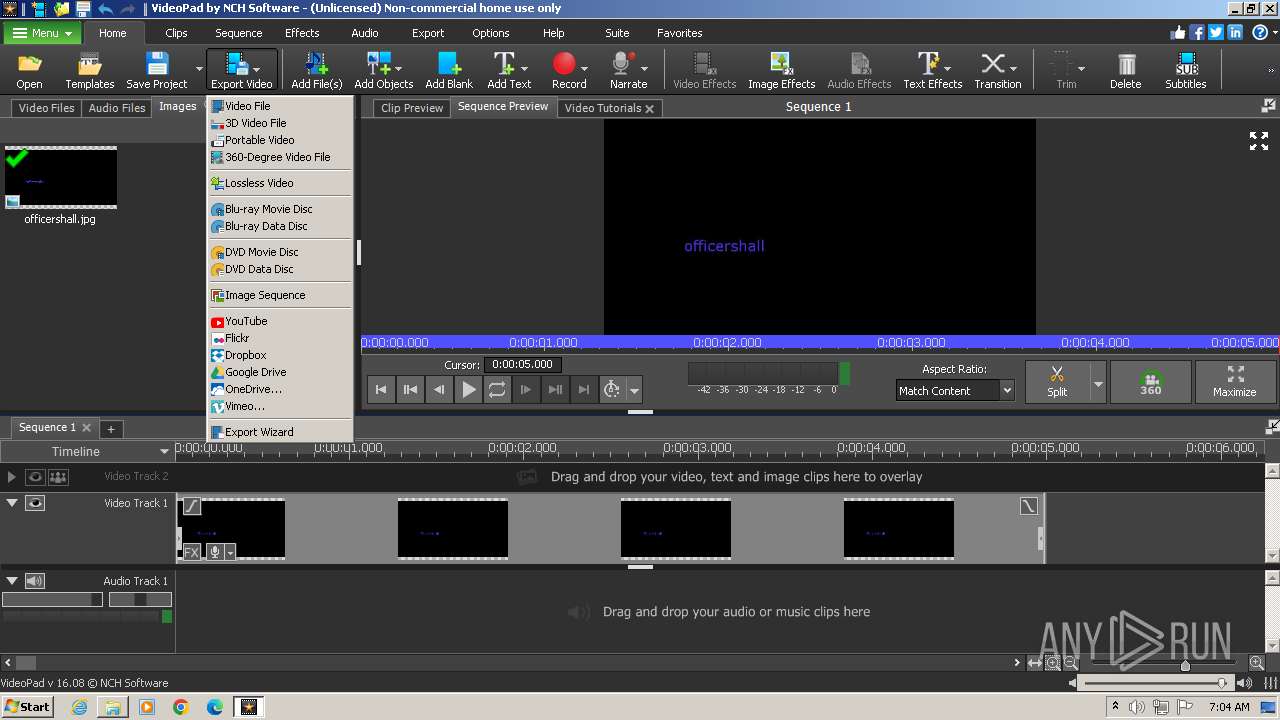Open the playback speed dropdown arrow

tap(634, 391)
